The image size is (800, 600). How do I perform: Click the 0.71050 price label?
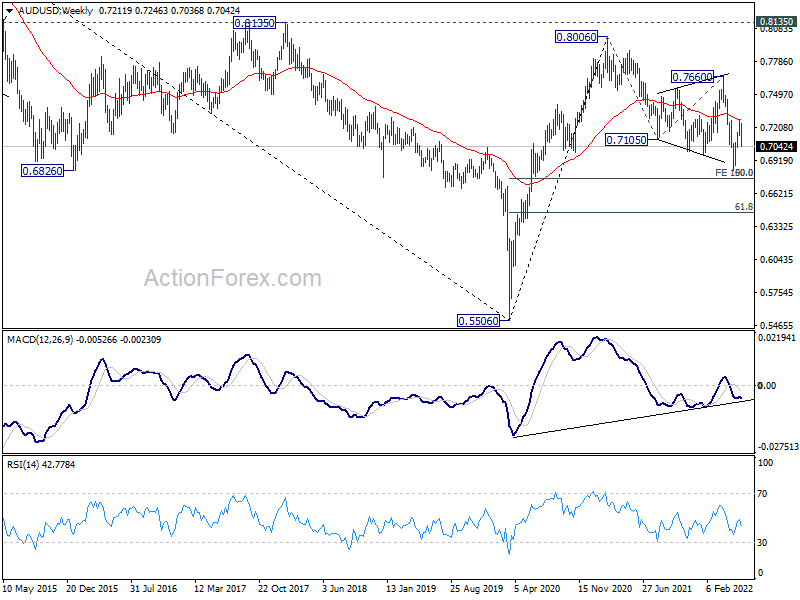[626, 140]
